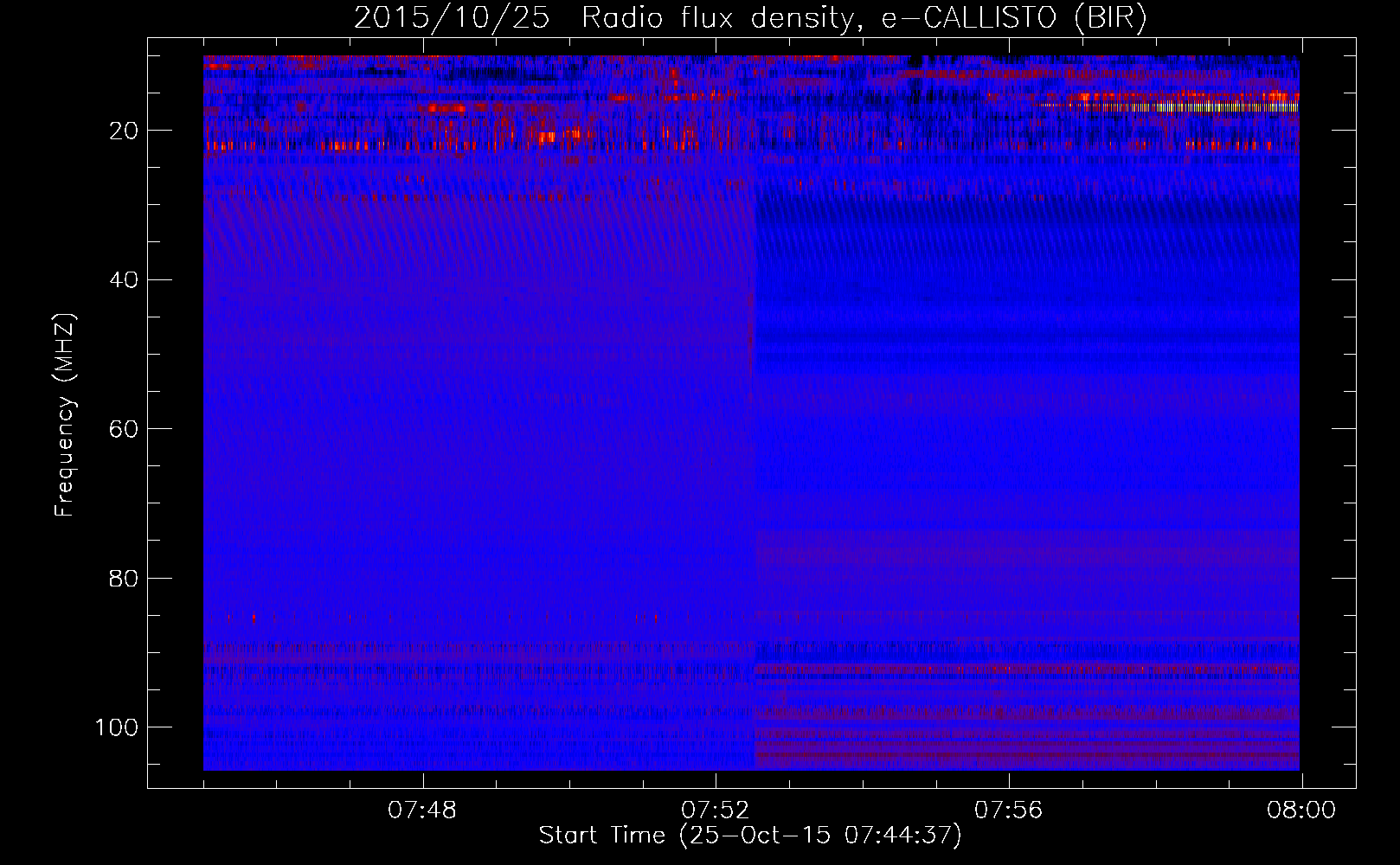Click the 'Start Time (25-Oct-15 07:44:37)' label
1400x865 pixels.
[x=750, y=836]
